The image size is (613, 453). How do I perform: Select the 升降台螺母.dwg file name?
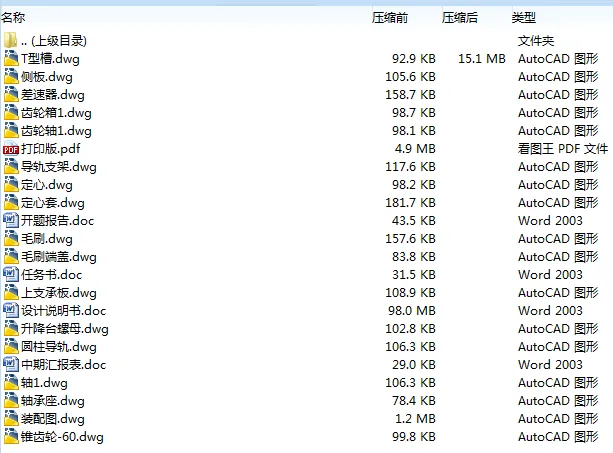[x=65, y=329]
